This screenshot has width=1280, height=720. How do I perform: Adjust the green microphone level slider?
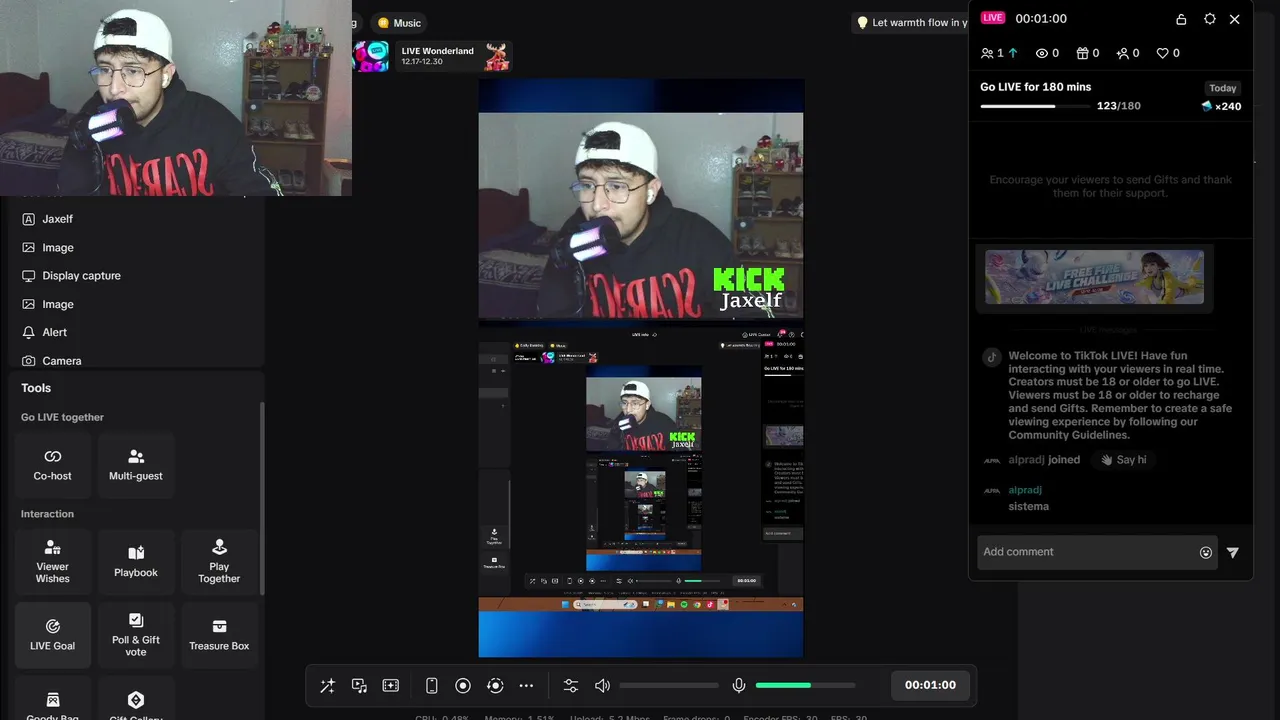point(805,686)
